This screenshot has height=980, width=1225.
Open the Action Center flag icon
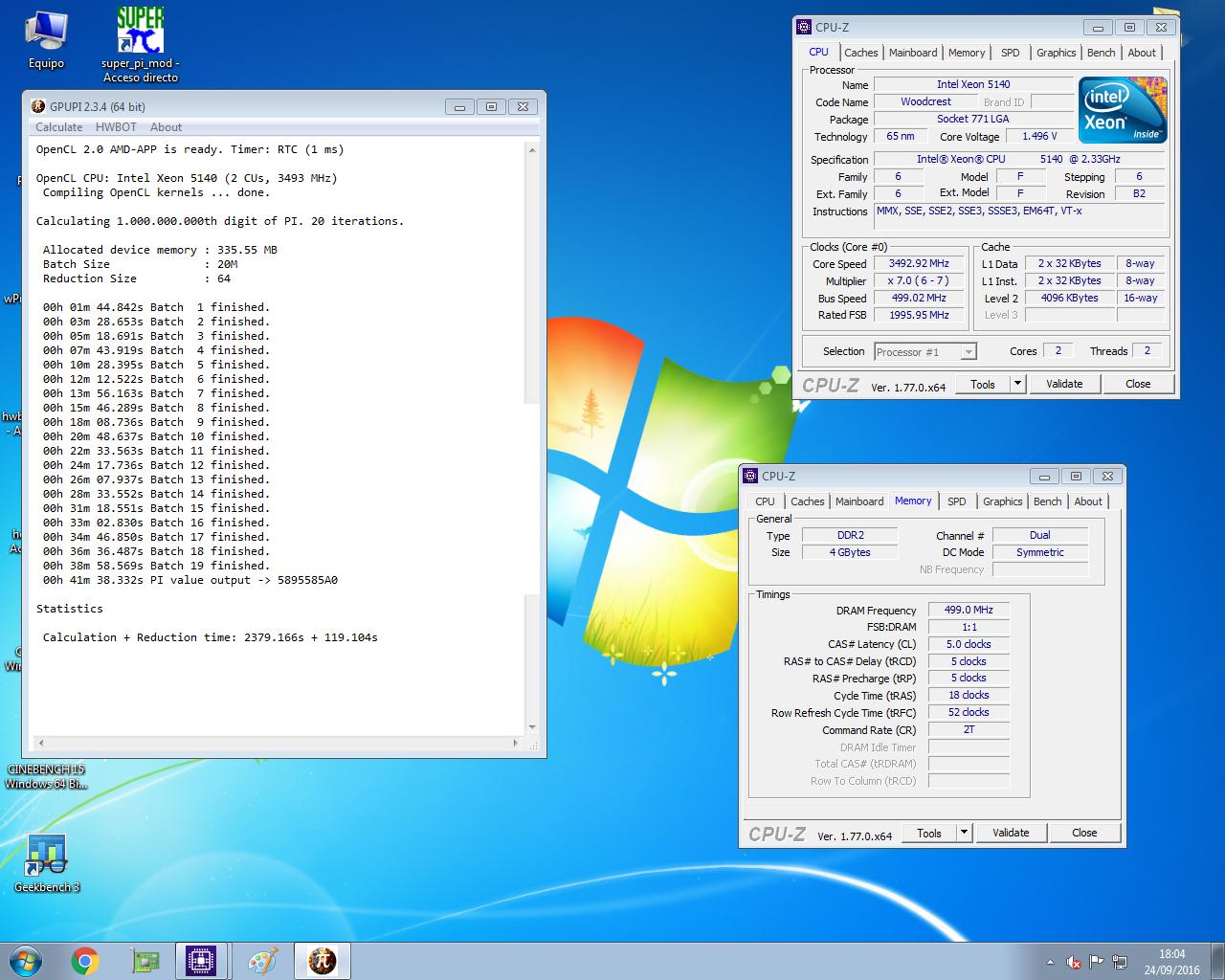[1097, 962]
